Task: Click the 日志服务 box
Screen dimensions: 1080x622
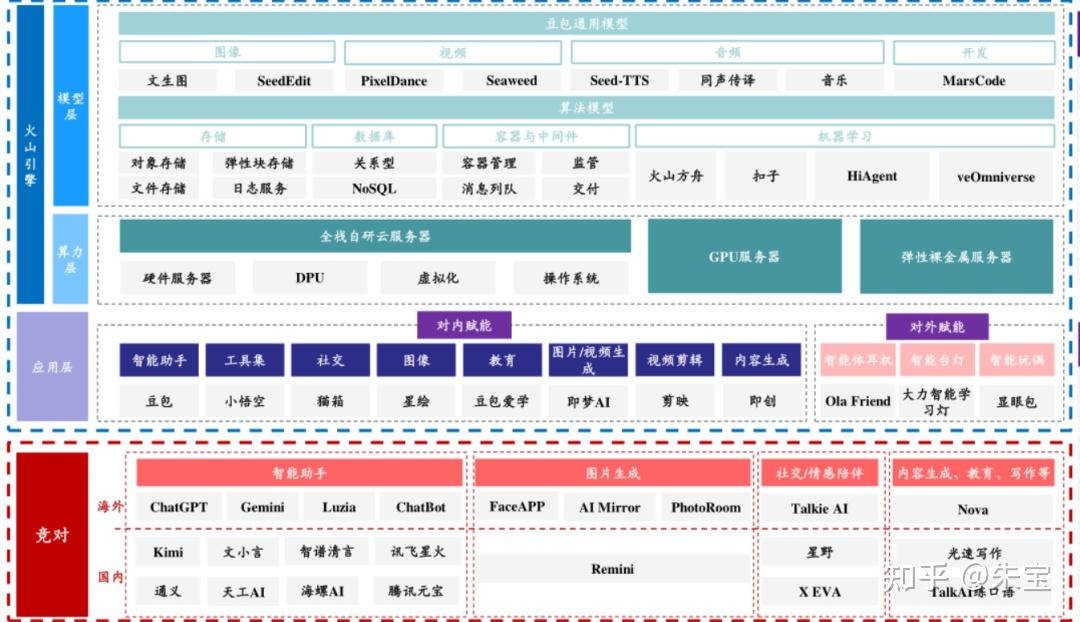Action: click(259, 188)
